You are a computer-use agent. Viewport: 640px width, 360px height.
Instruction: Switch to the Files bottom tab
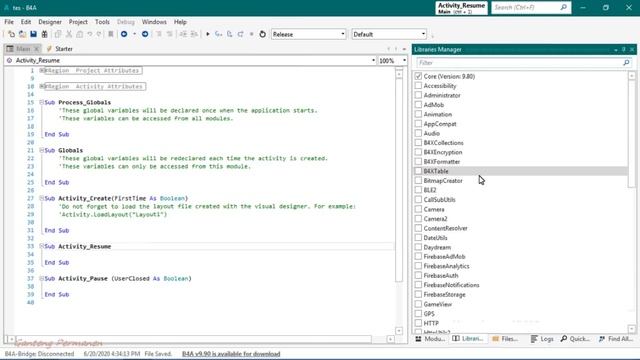(505, 339)
